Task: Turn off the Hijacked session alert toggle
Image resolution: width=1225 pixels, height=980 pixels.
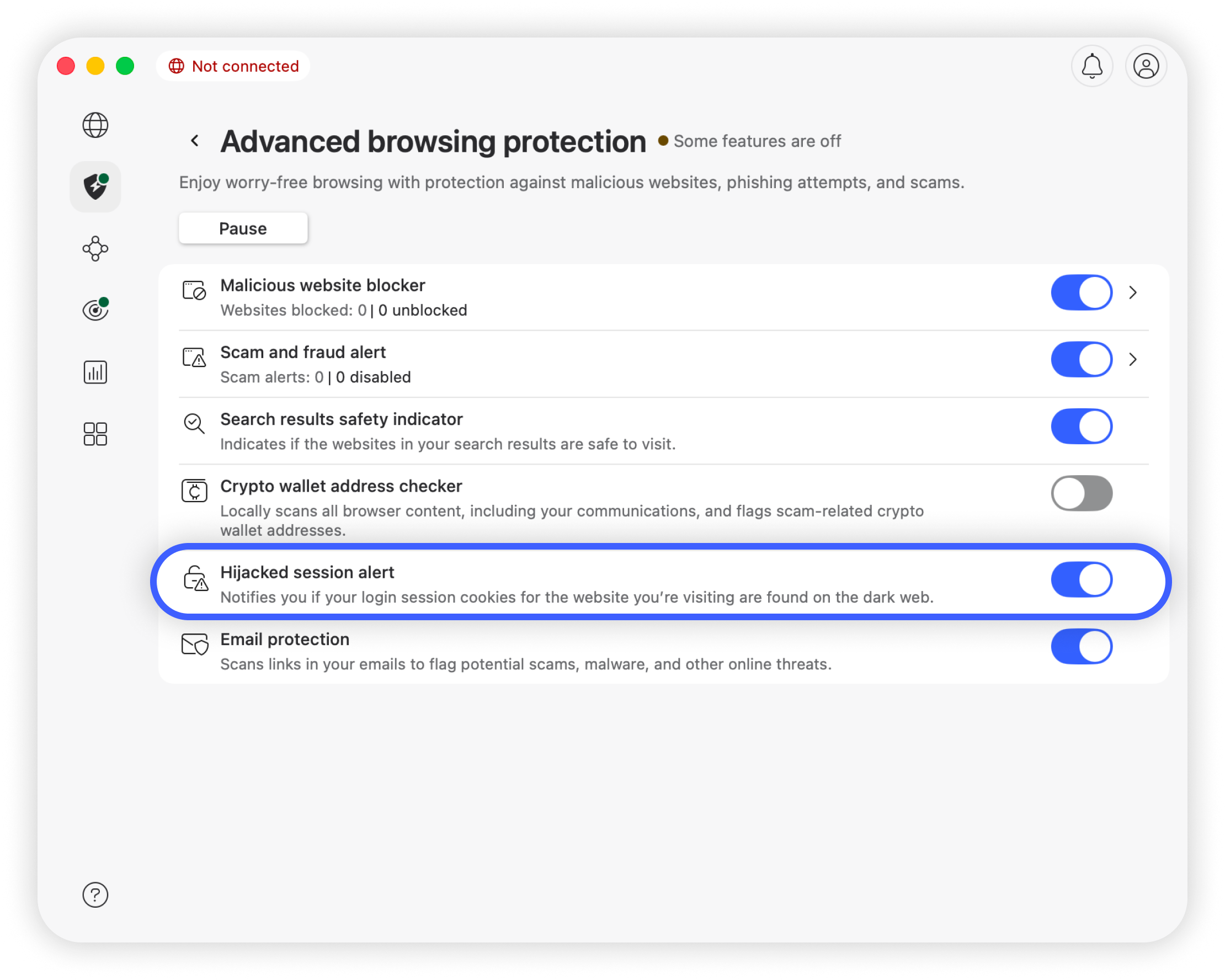Action: (1081, 579)
